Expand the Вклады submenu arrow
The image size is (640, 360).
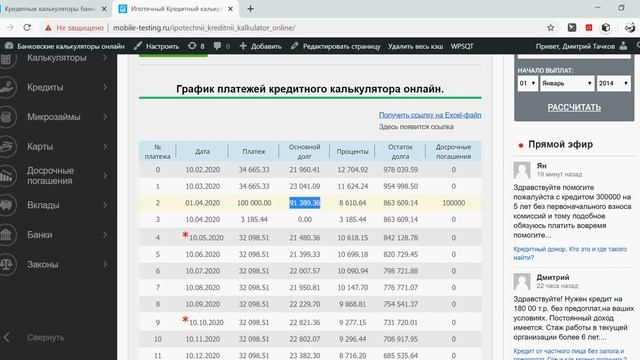105,205
